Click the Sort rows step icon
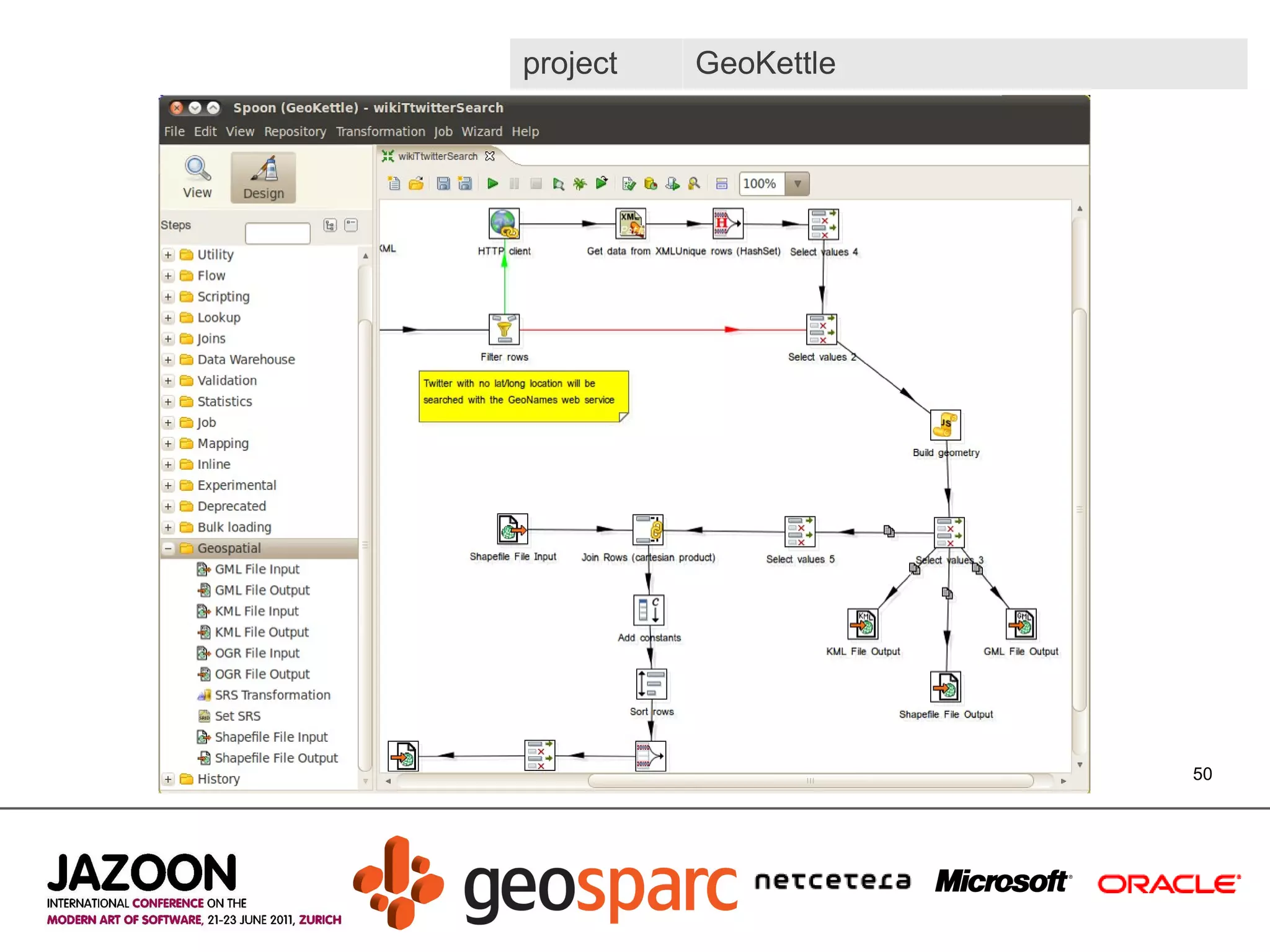Image resolution: width=1270 pixels, height=952 pixels. 651,684
